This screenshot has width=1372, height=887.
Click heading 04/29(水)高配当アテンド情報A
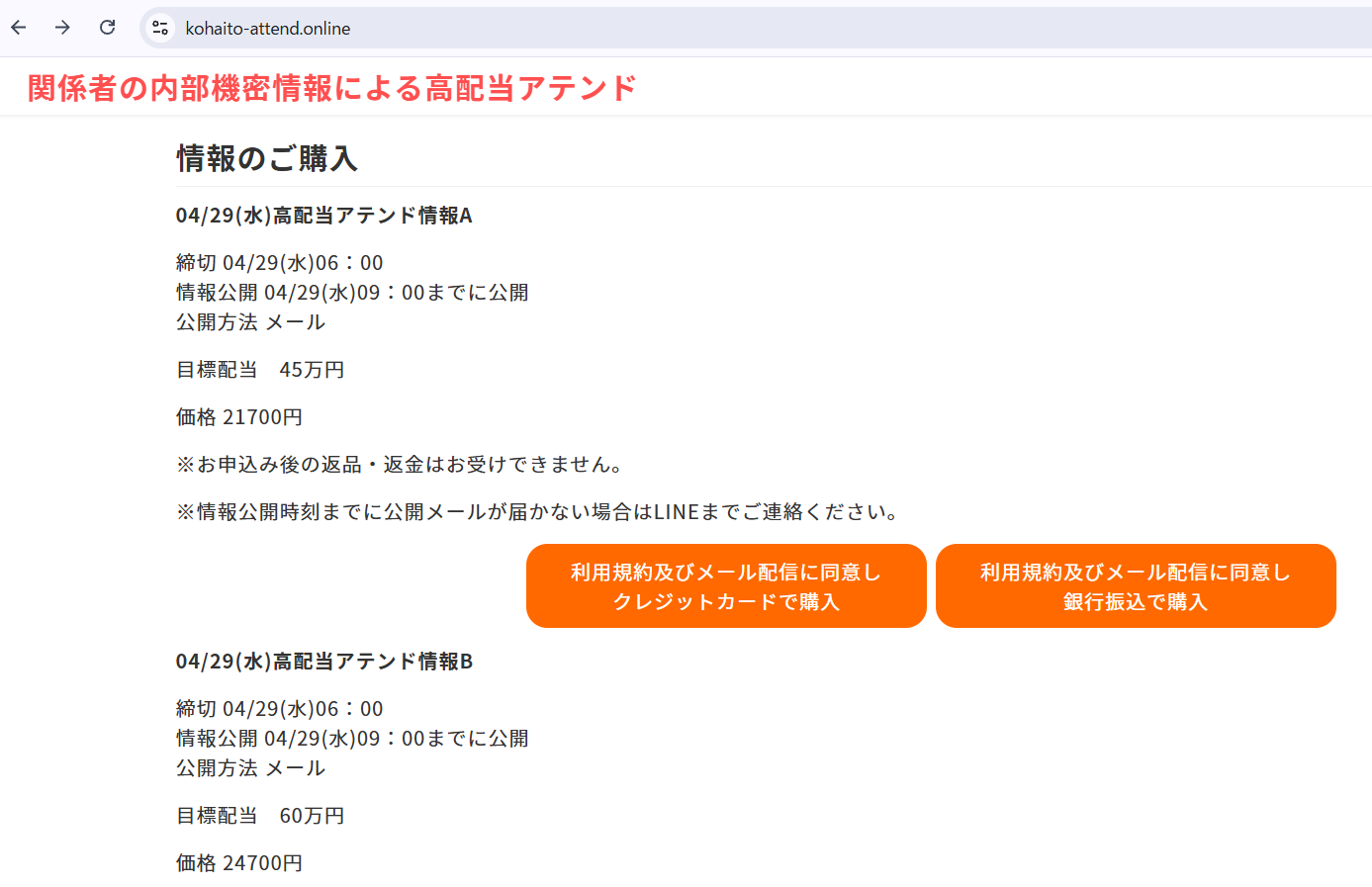click(x=324, y=216)
